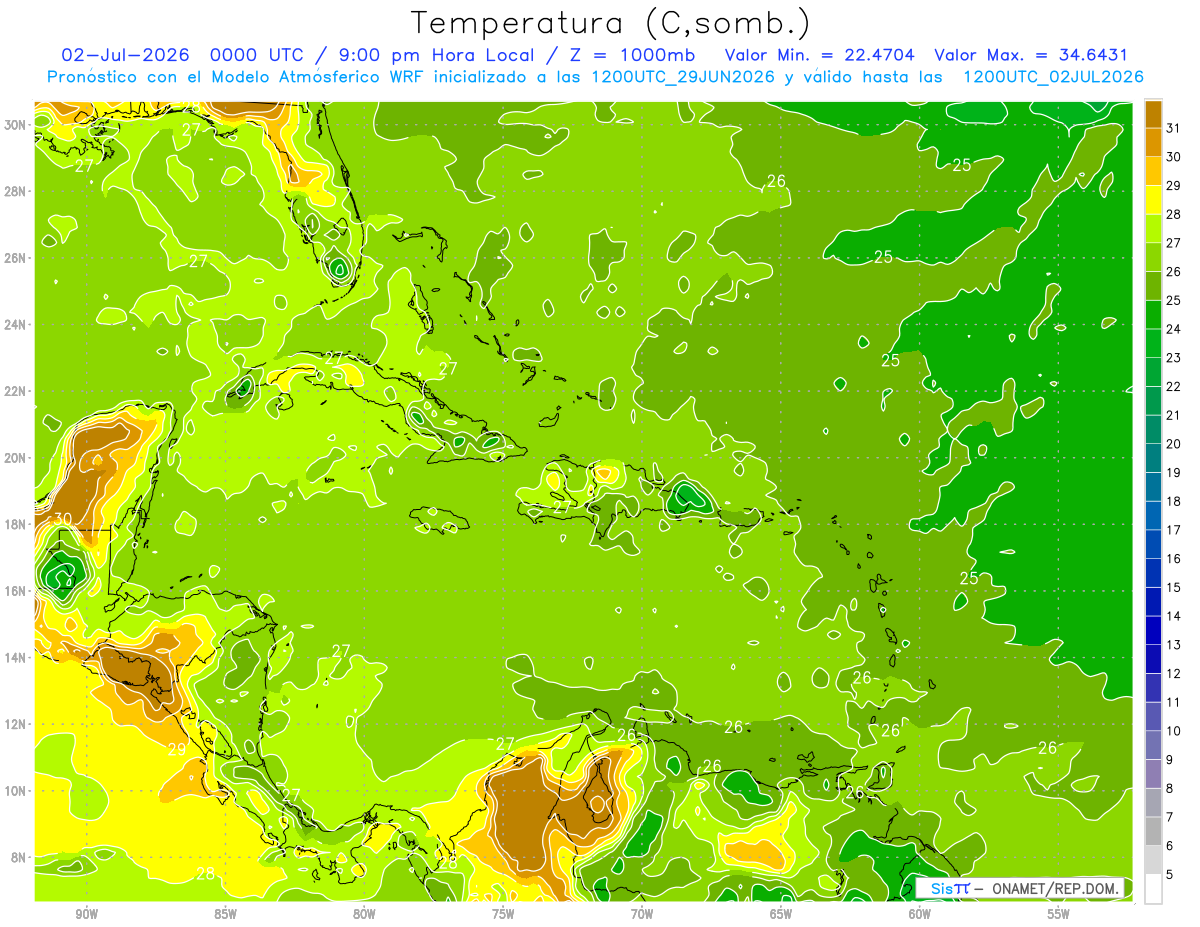
Task: Select the "02-Jul-2026" date text in the header
Action: pos(126,54)
